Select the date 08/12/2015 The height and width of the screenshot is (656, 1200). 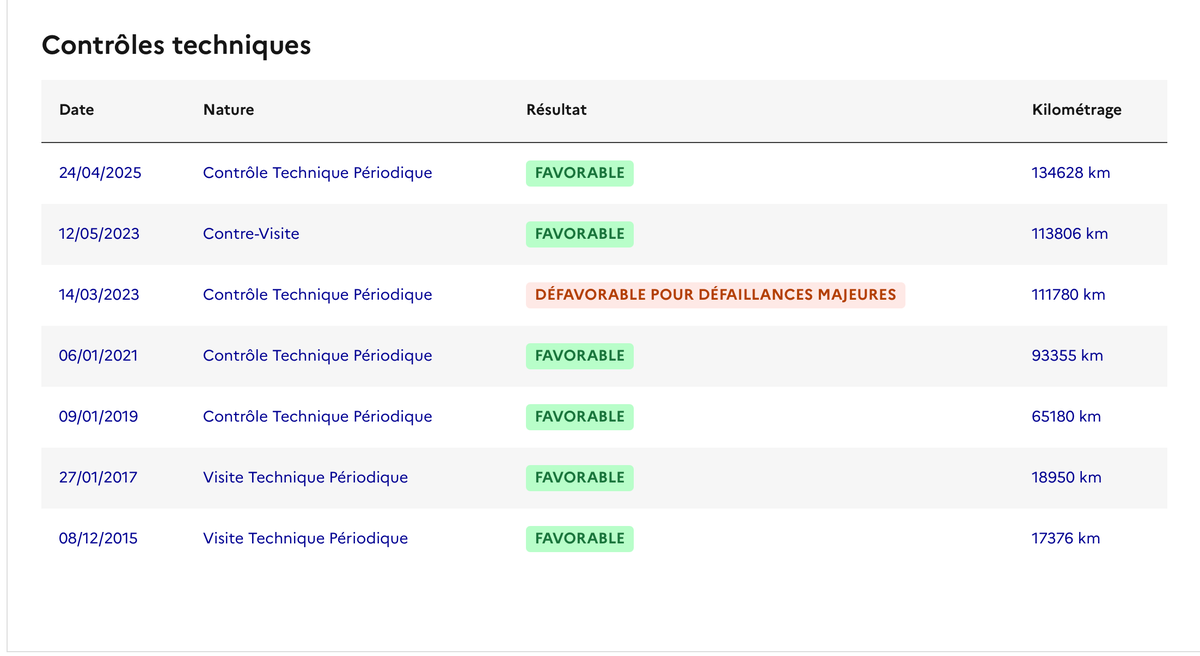tap(98, 539)
